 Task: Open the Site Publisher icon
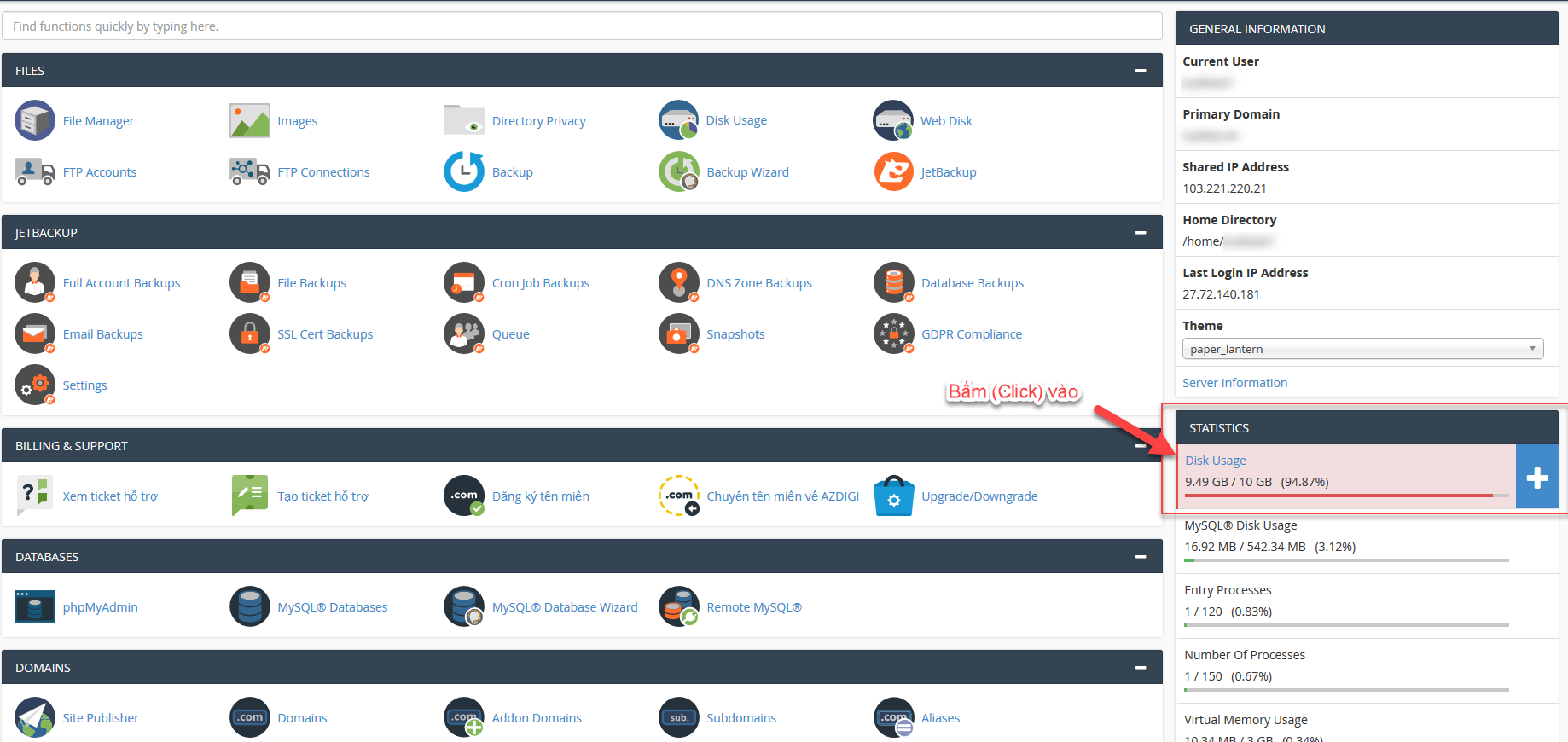[35, 717]
